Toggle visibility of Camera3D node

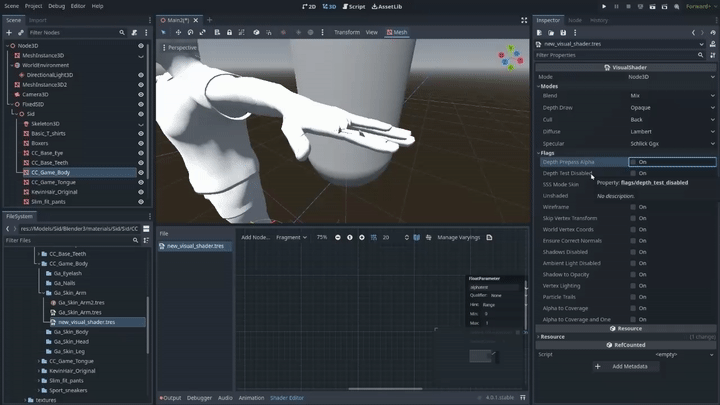pyautogui.click(x=141, y=95)
